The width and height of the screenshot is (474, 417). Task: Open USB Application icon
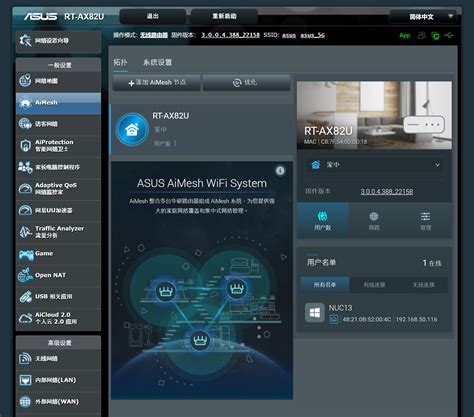point(25,297)
